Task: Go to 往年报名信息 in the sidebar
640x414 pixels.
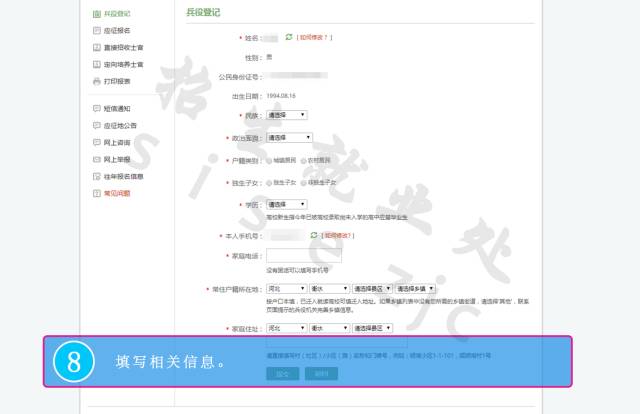Action: [x=123, y=176]
